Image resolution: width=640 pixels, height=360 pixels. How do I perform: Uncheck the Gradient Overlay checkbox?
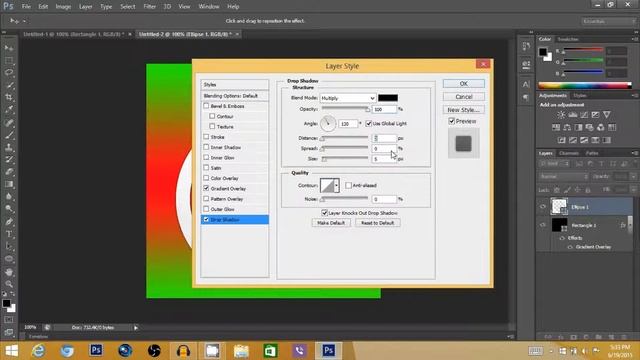click(206, 188)
